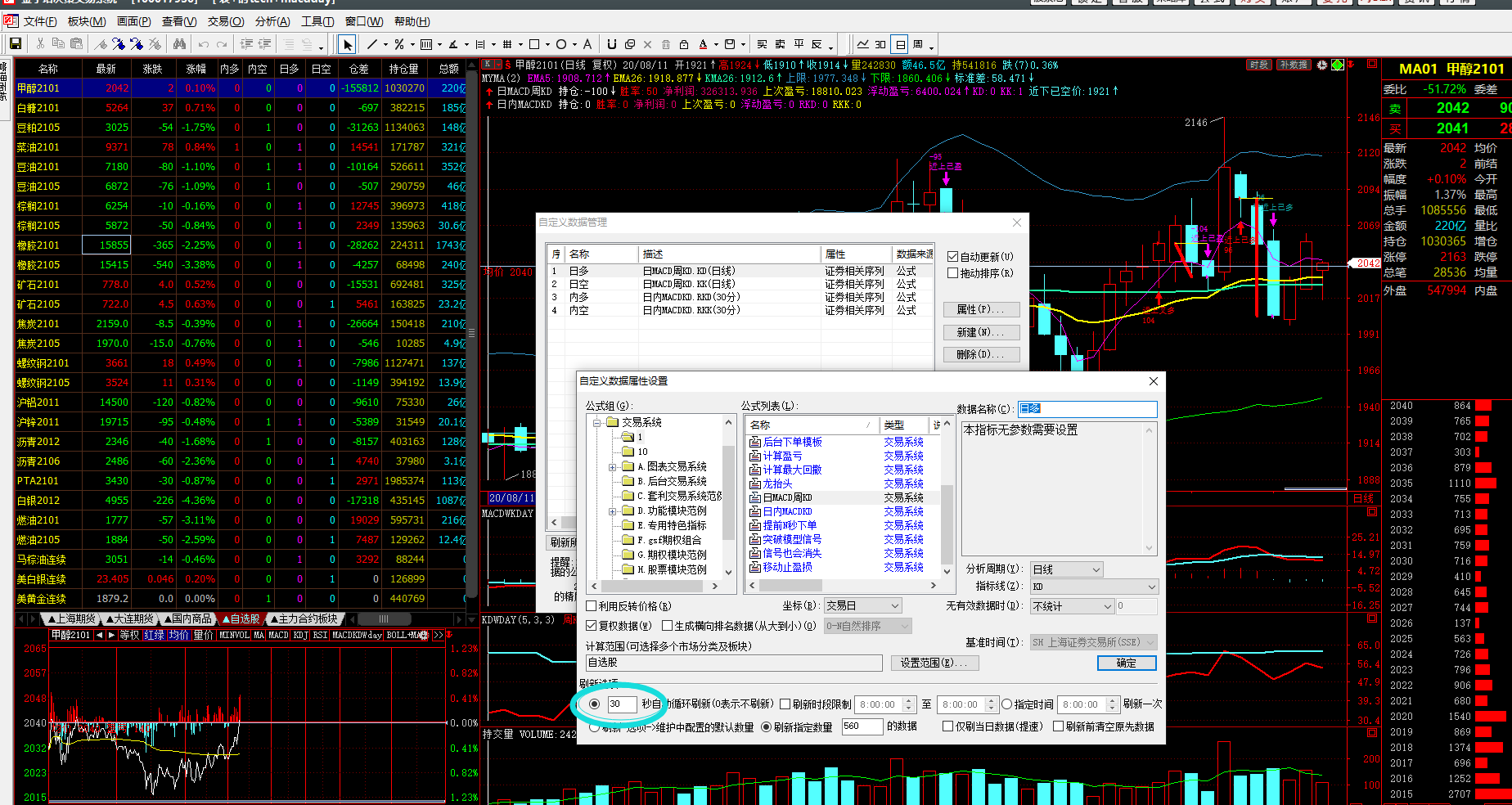Uncheck 复权数据 checkbox
The width and height of the screenshot is (1512, 805).
pos(592,626)
